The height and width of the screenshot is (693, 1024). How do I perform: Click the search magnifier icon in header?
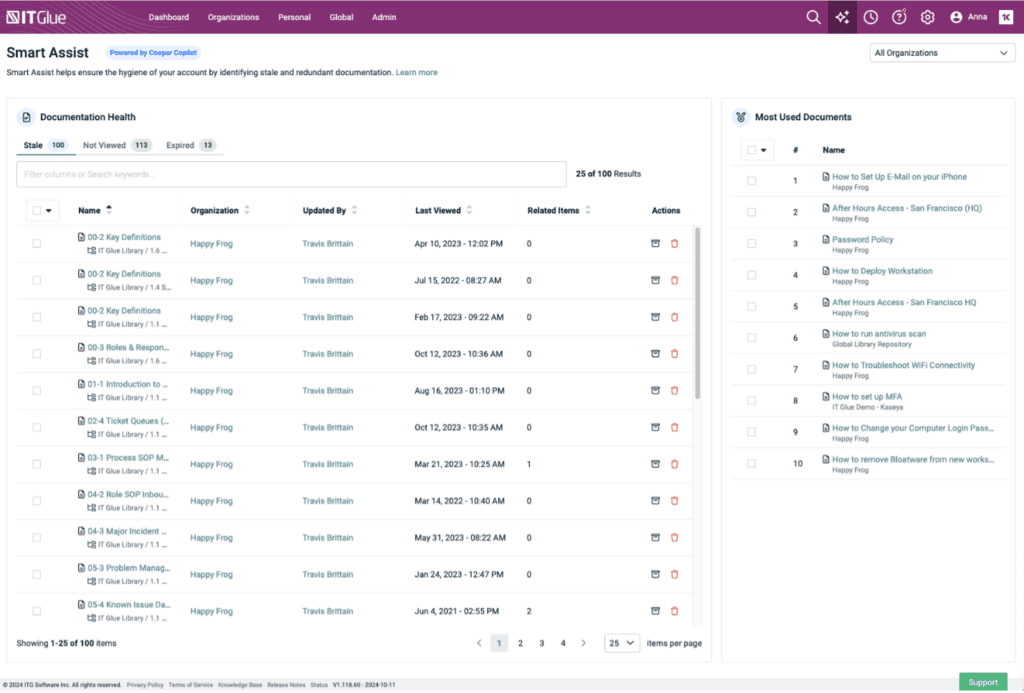point(813,17)
